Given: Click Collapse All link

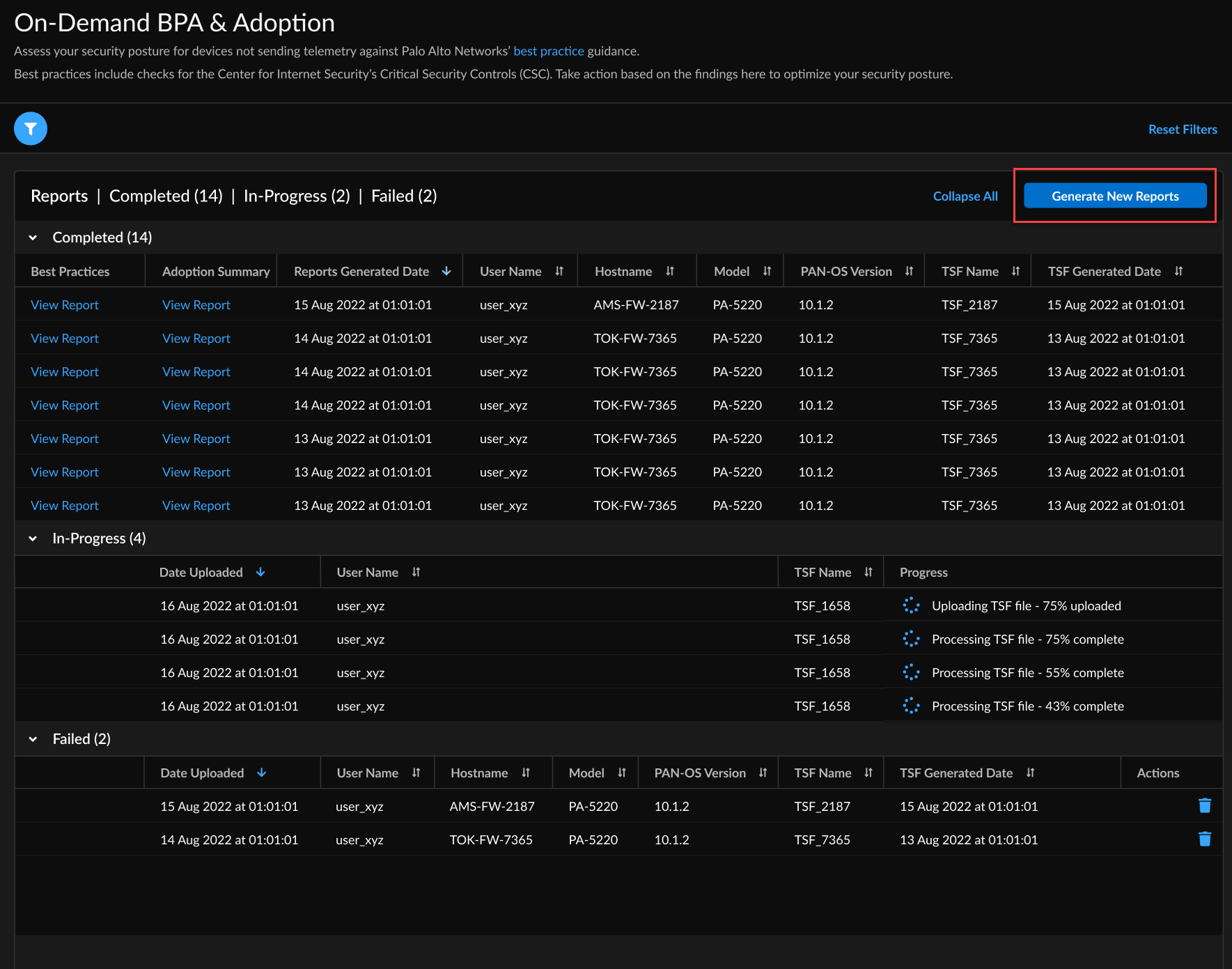Looking at the screenshot, I should 965,196.
